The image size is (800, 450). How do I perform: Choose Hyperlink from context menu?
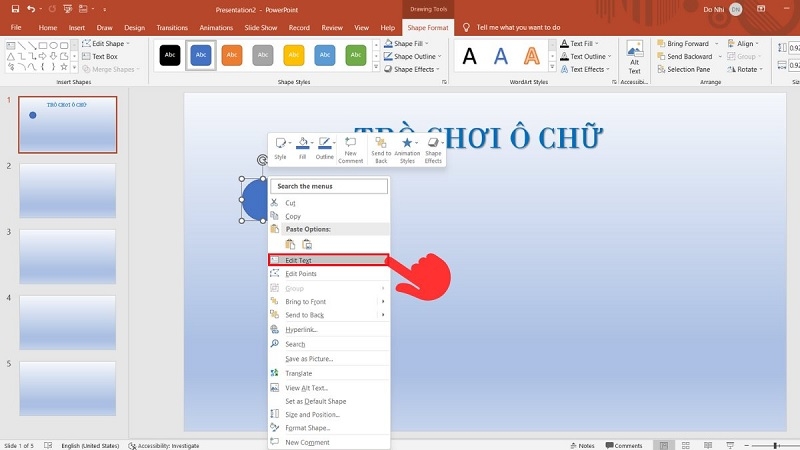coord(329,330)
